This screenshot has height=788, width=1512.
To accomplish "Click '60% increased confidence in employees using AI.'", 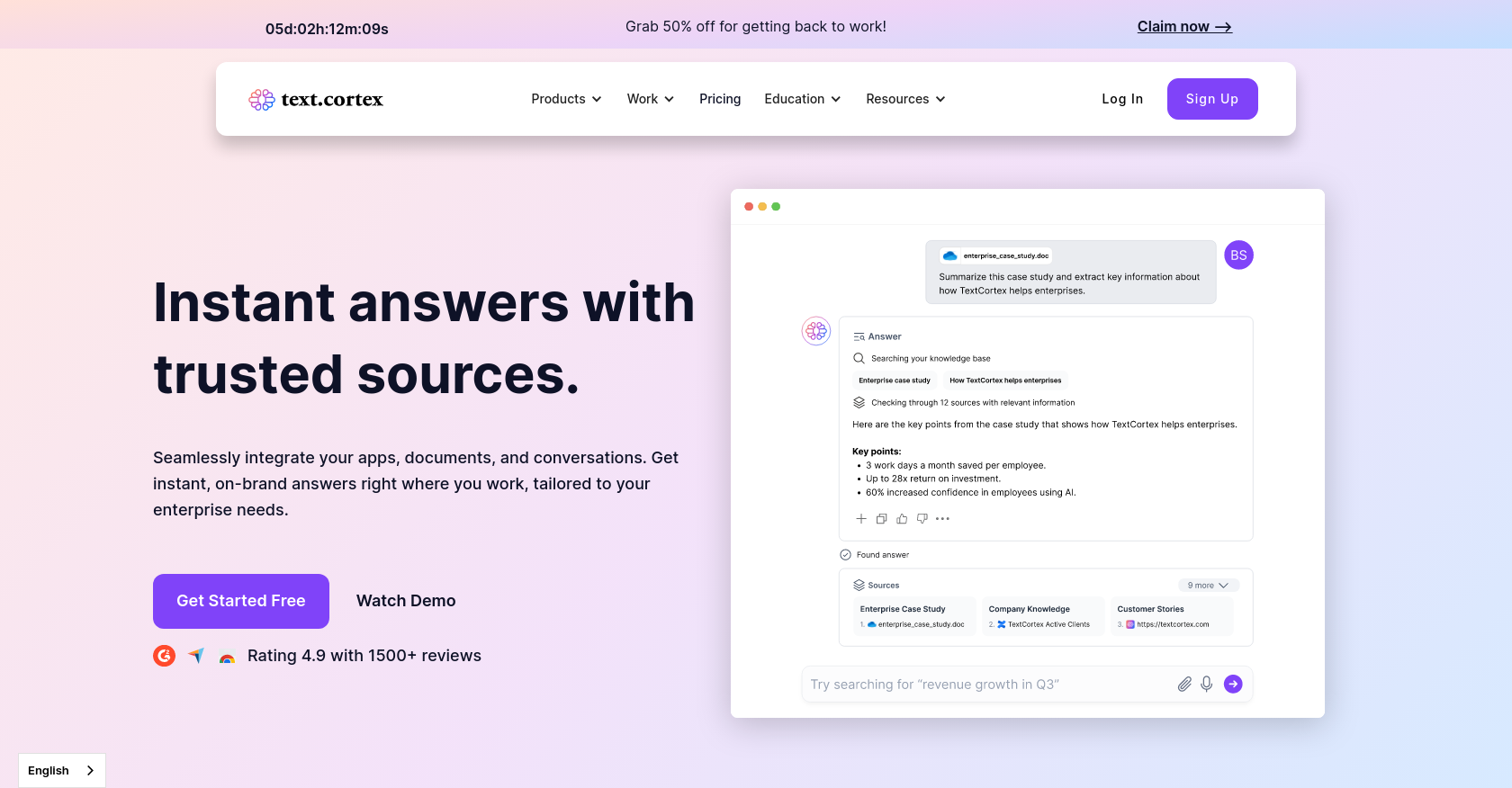I will tap(971, 492).
